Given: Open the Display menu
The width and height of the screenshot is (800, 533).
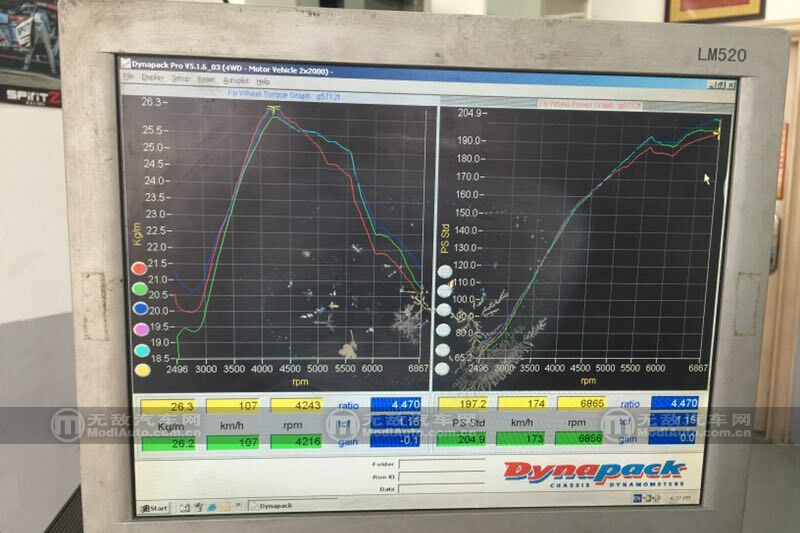Looking at the screenshot, I should point(153,78).
